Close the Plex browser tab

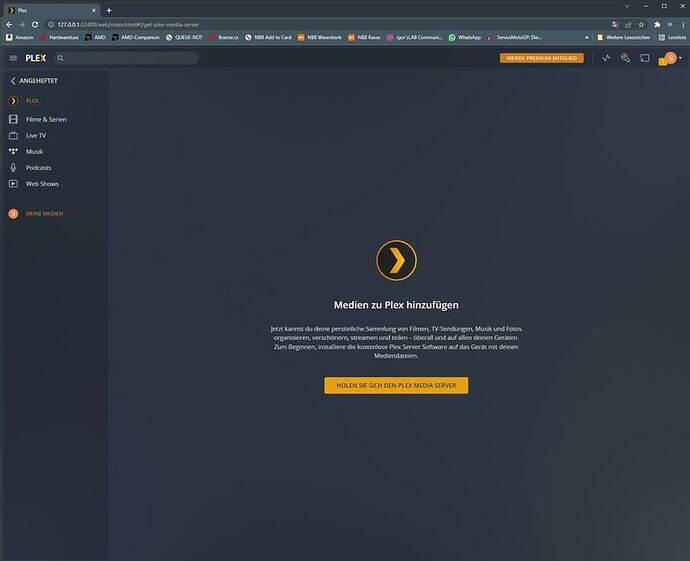click(x=93, y=10)
